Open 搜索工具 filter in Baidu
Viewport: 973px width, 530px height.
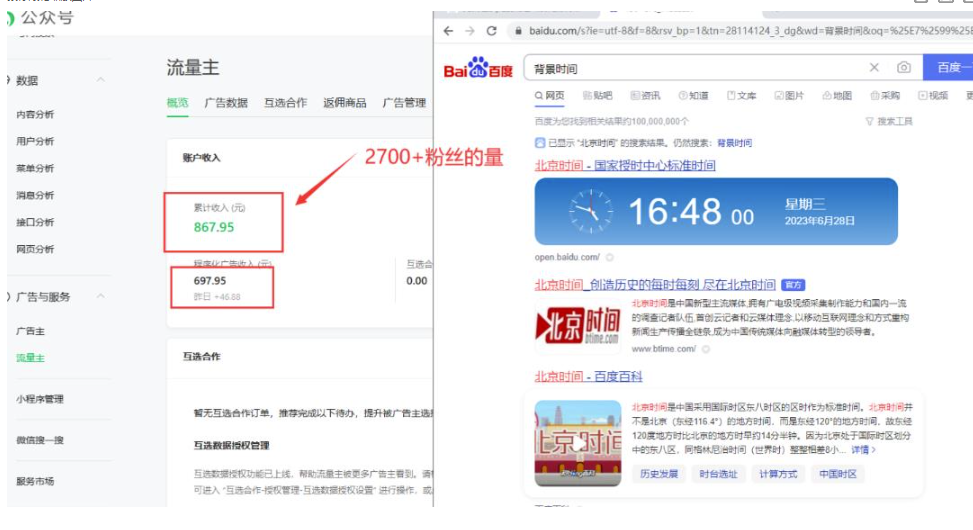889,121
